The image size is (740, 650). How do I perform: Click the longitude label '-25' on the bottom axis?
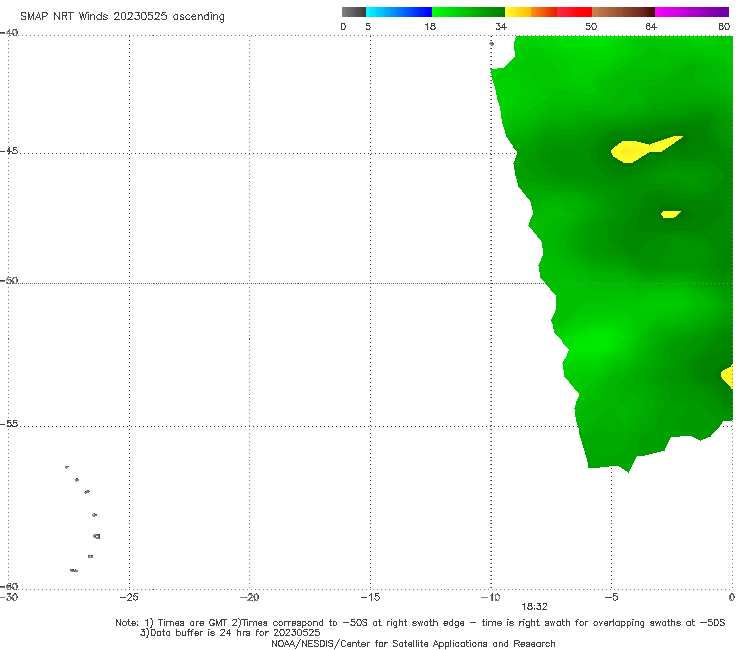[129, 597]
